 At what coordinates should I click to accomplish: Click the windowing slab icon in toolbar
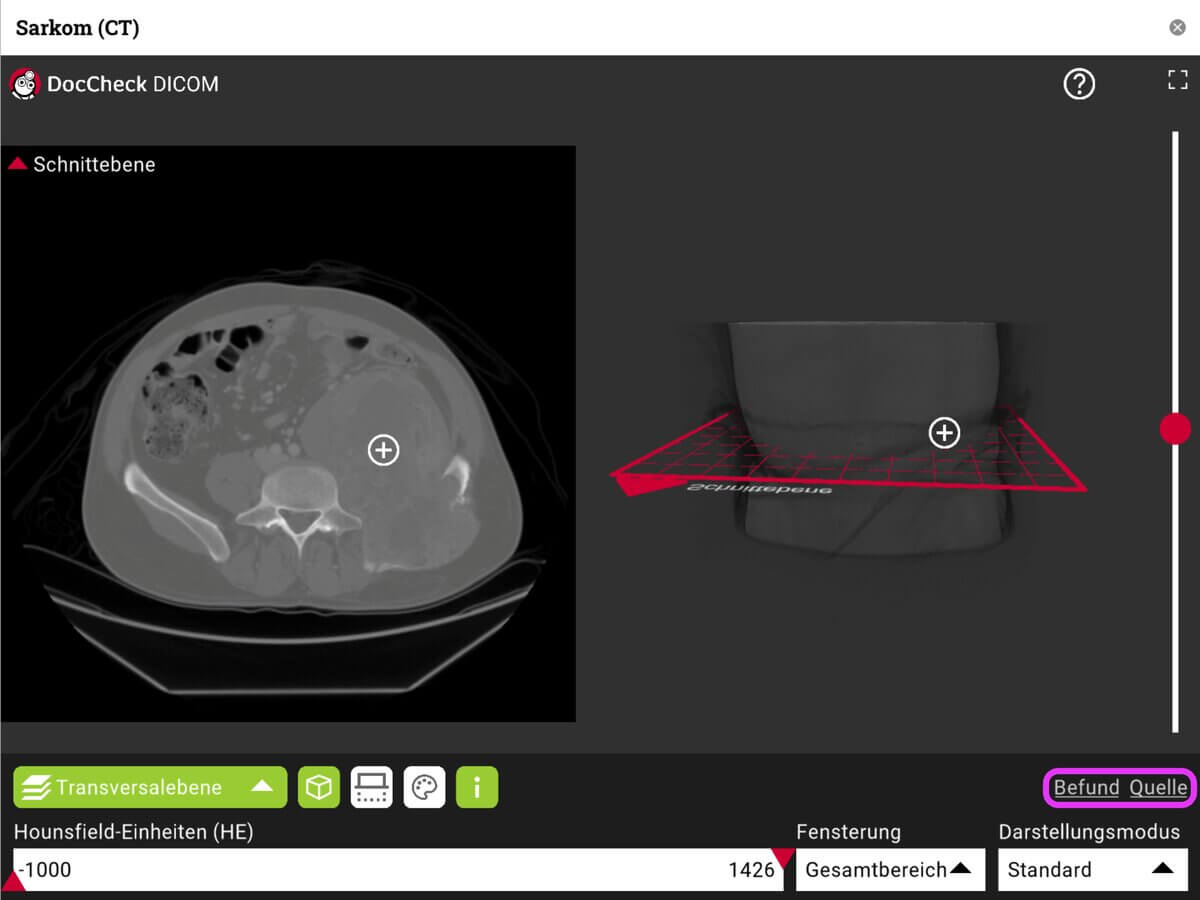point(372,787)
